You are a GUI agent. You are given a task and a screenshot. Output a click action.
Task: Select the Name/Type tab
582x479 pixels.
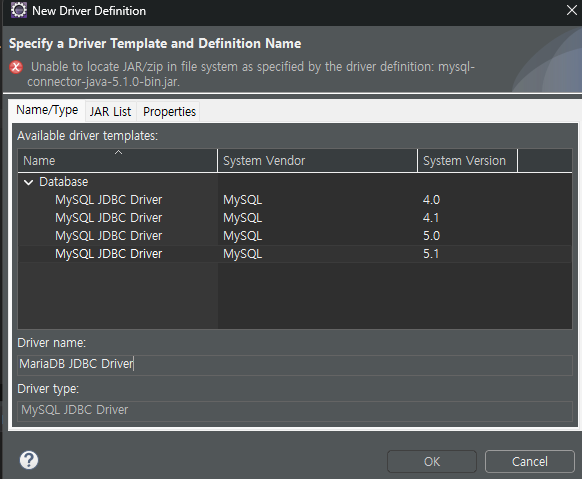click(x=47, y=110)
